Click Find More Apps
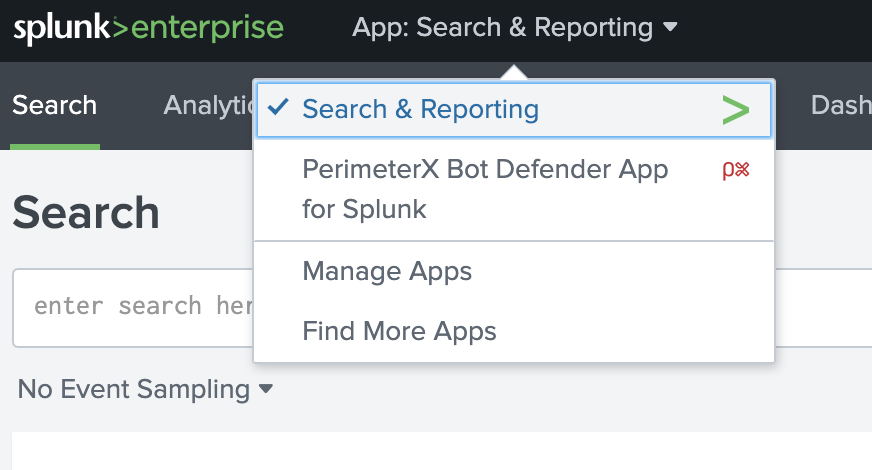Image resolution: width=872 pixels, height=470 pixels. coord(399,331)
